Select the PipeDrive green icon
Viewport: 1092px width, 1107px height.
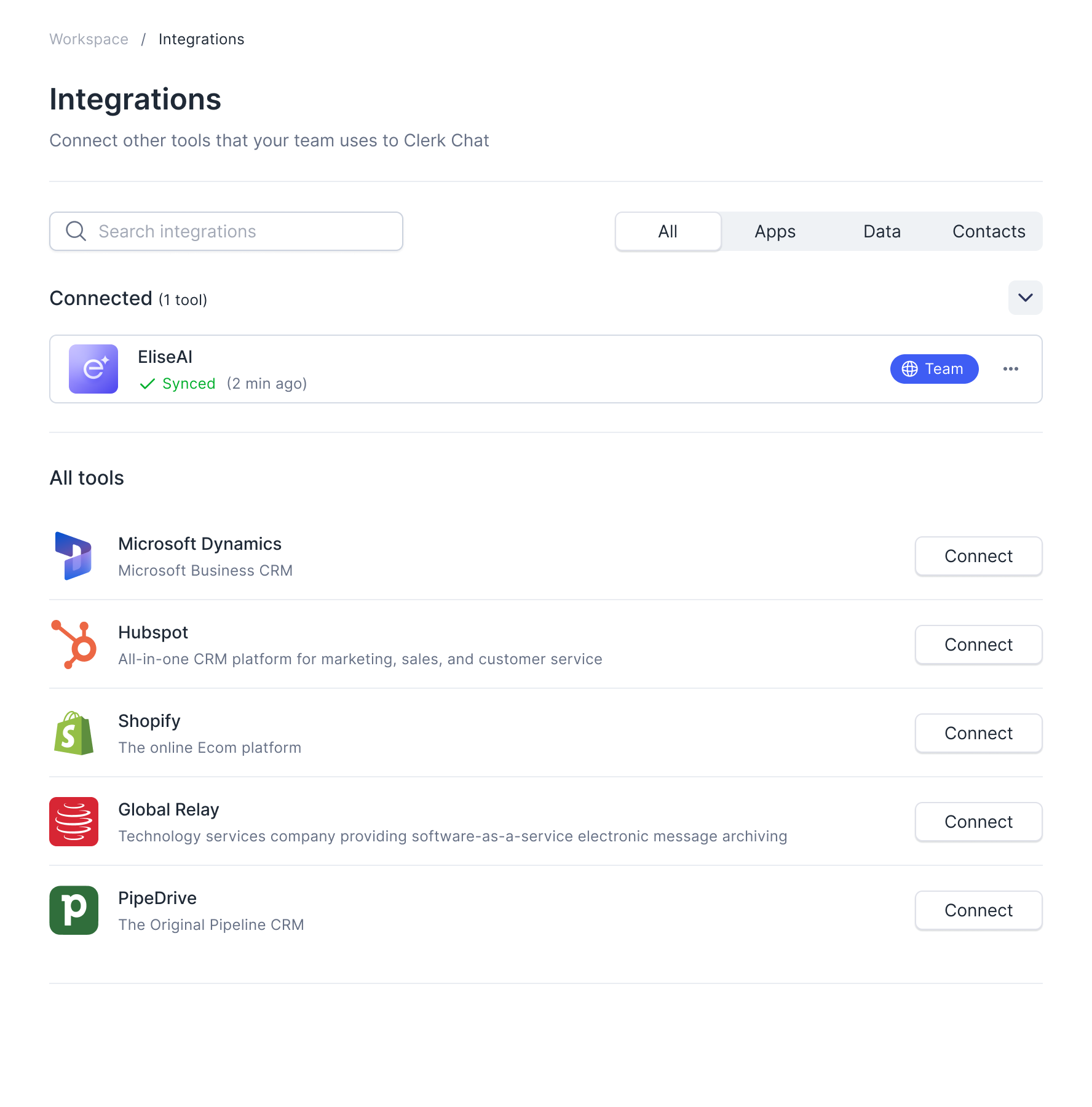pos(73,910)
